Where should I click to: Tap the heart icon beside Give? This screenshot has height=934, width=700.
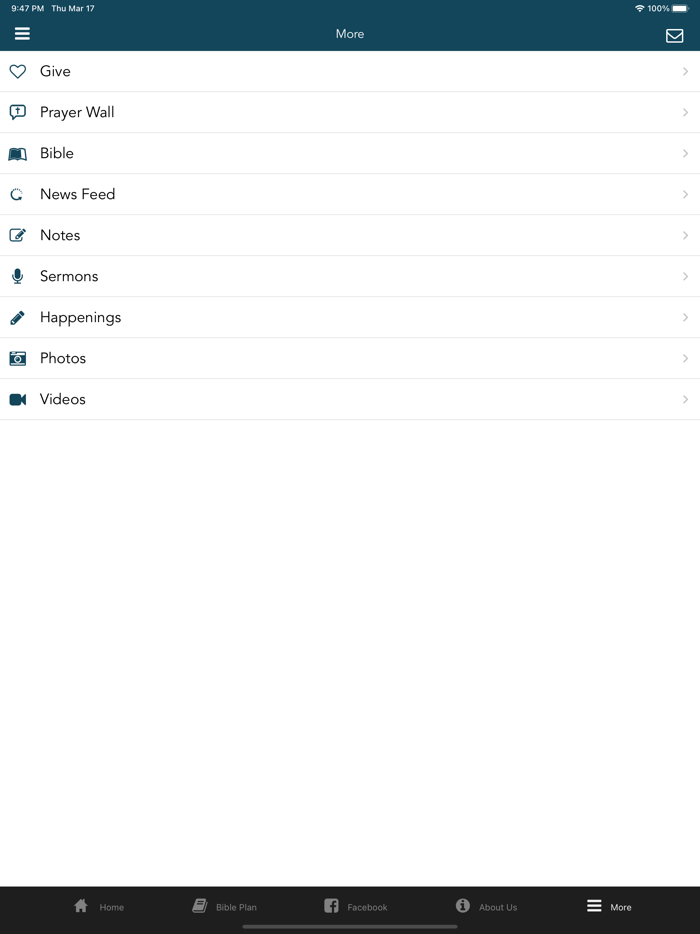pos(18,72)
